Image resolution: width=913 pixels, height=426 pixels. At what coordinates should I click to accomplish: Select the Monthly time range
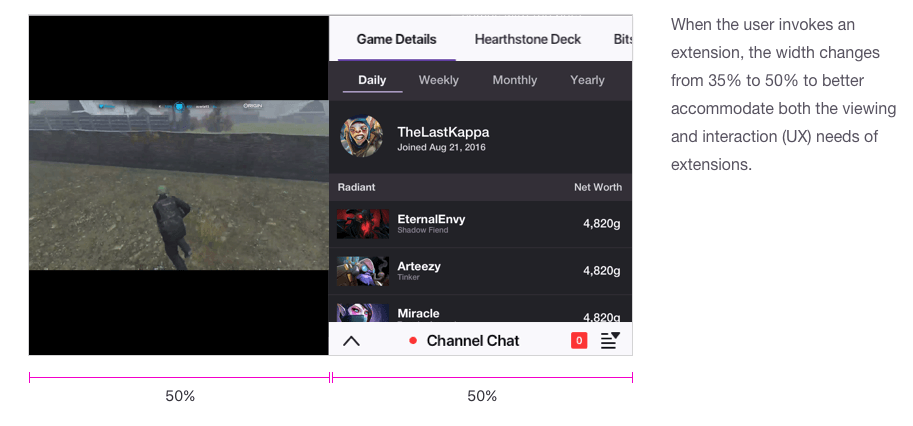click(x=515, y=80)
